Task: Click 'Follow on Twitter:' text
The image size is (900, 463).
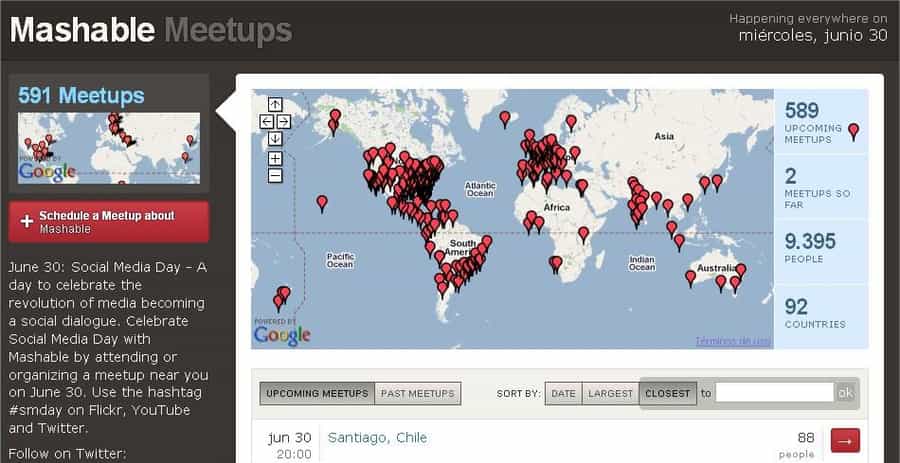Action: tap(67, 454)
